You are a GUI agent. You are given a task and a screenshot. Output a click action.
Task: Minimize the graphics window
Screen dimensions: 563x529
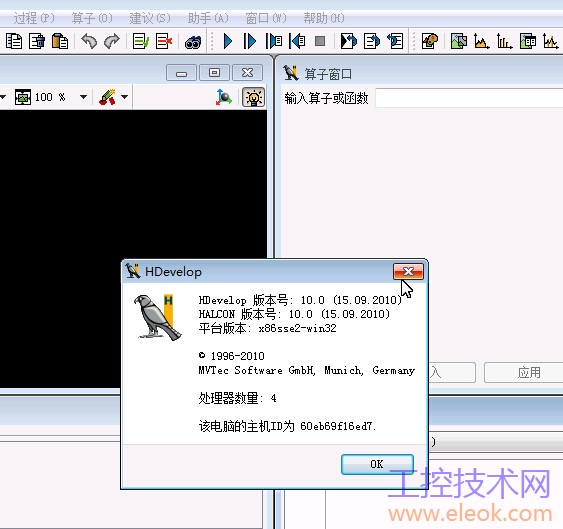[x=181, y=73]
